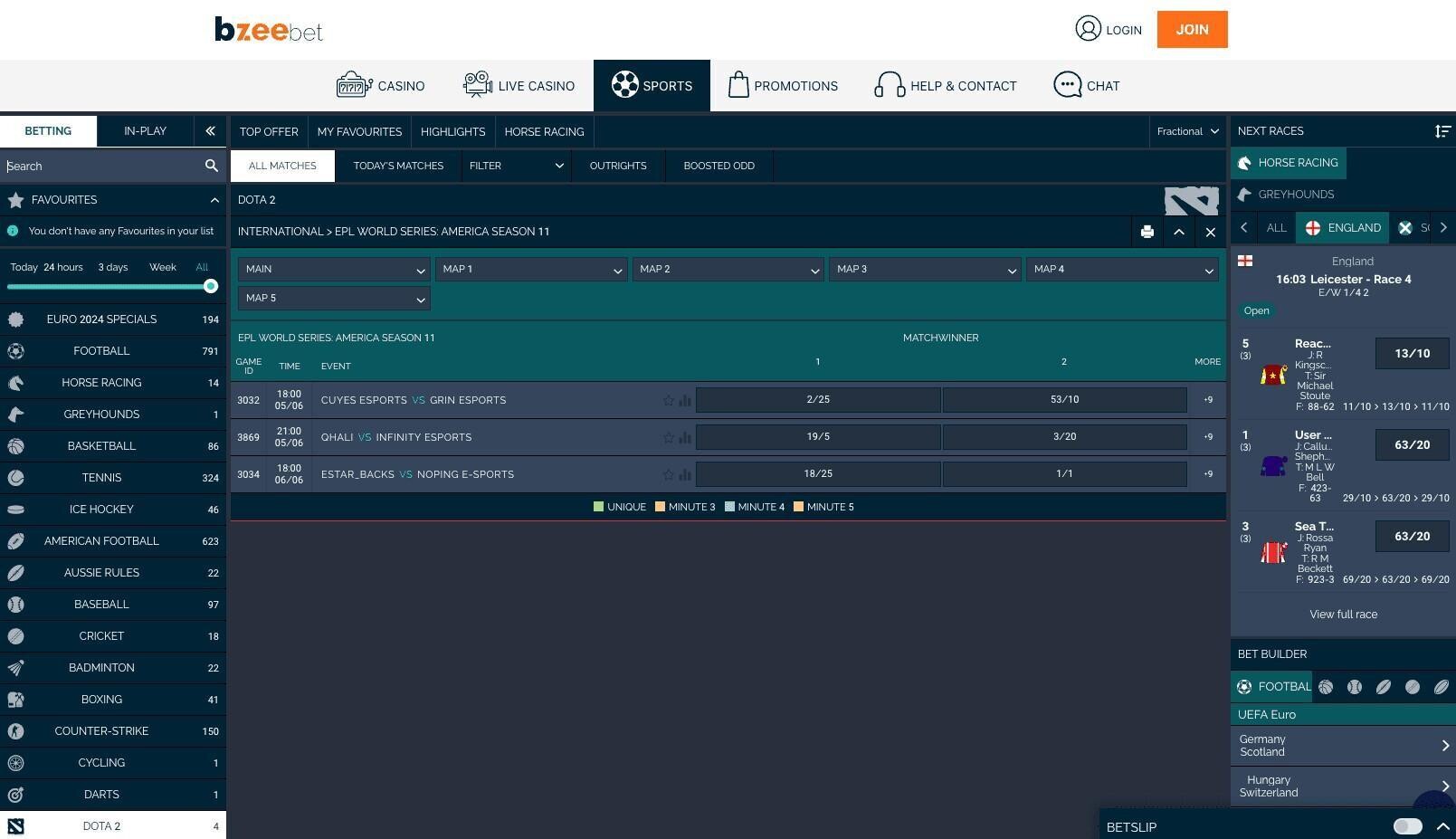This screenshot has width=1456, height=839.
Task: Open My Favourites in top menu
Action: (x=359, y=131)
